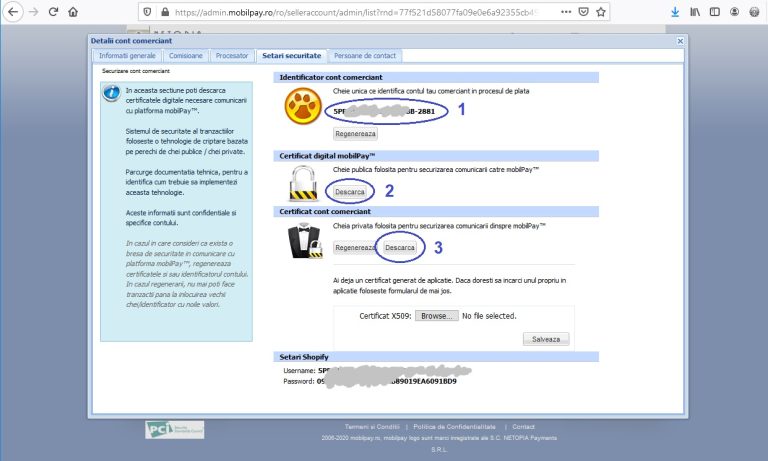Viewport: 768px width, 461px height.
Task: Open the Termeni si Conditii footer link
Action: click(x=372, y=427)
